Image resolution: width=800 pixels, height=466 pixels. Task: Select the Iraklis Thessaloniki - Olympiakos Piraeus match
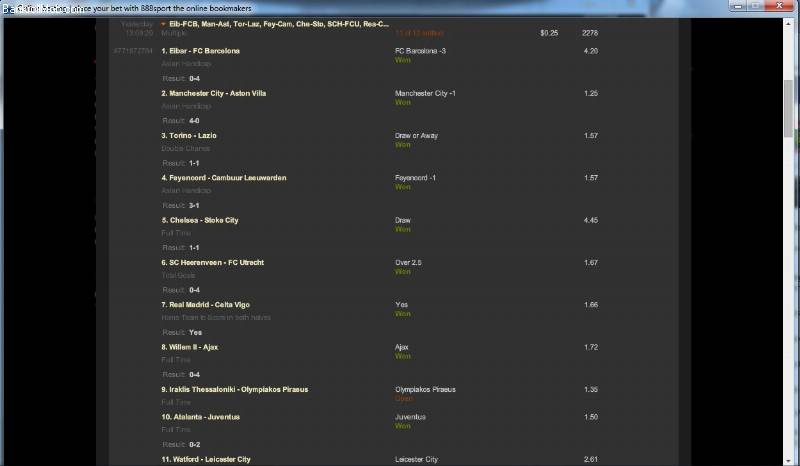pos(235,389)
